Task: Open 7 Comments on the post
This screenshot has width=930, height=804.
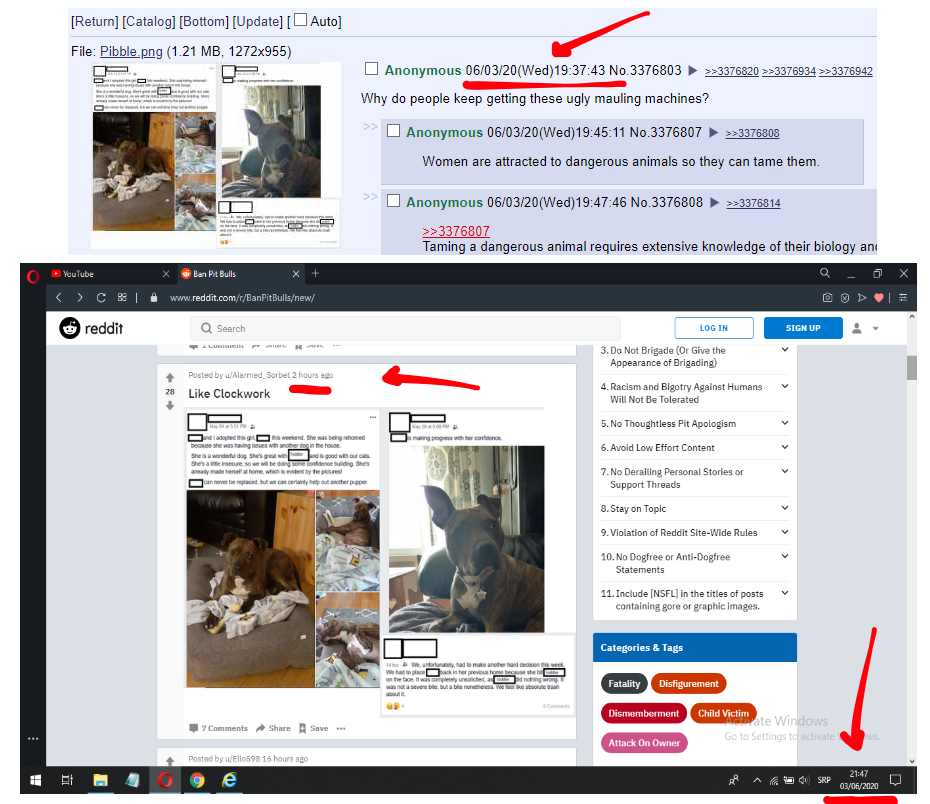Action: 218,728
